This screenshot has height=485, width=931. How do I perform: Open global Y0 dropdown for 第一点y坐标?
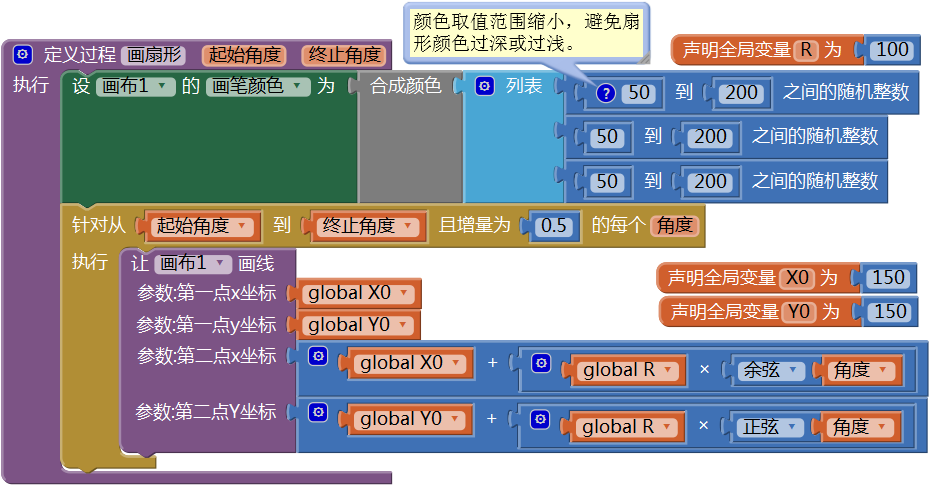(357, 325)
